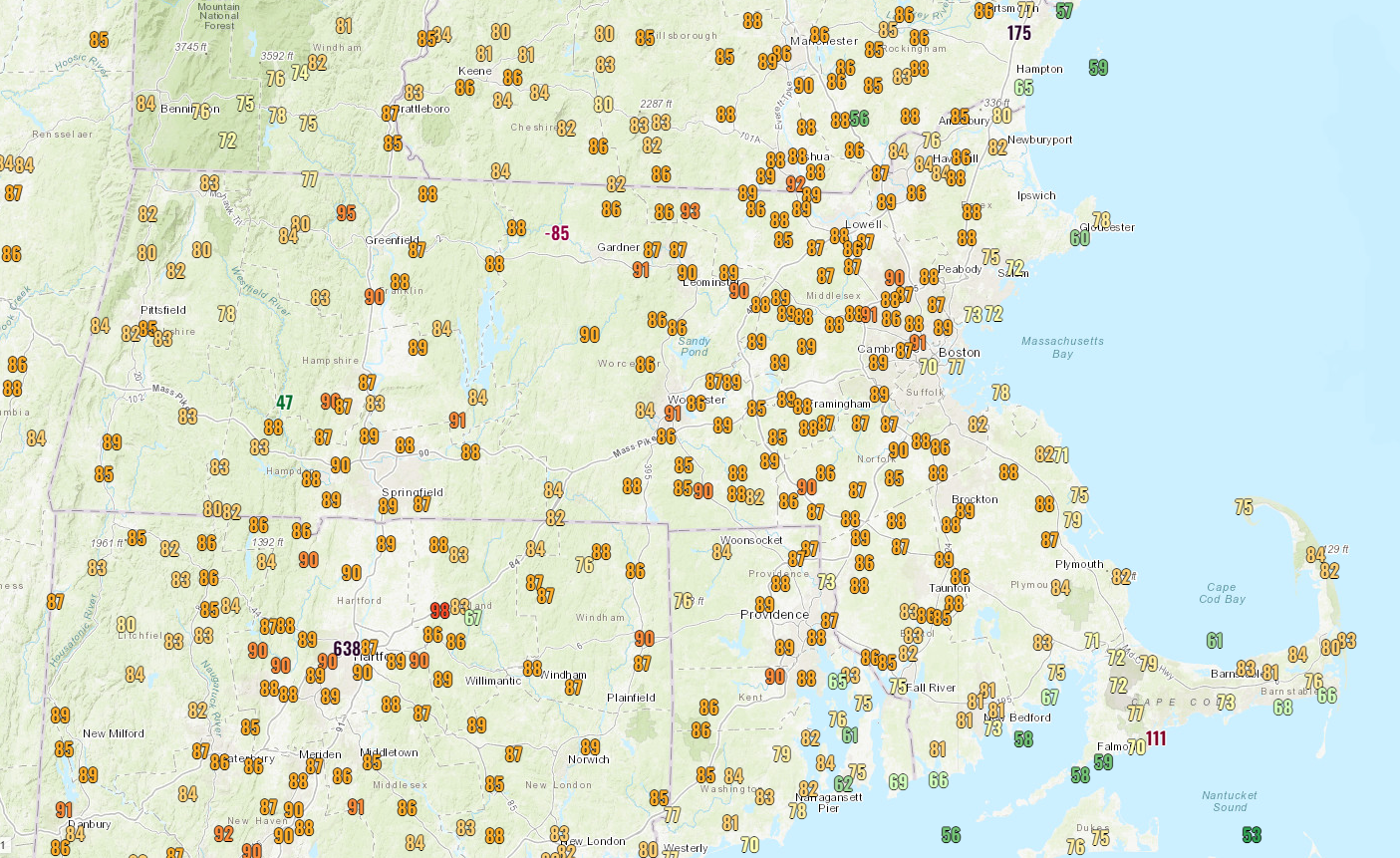
Task: Click the green 68 marker on Cape Cod
Action: (1282, 708)
